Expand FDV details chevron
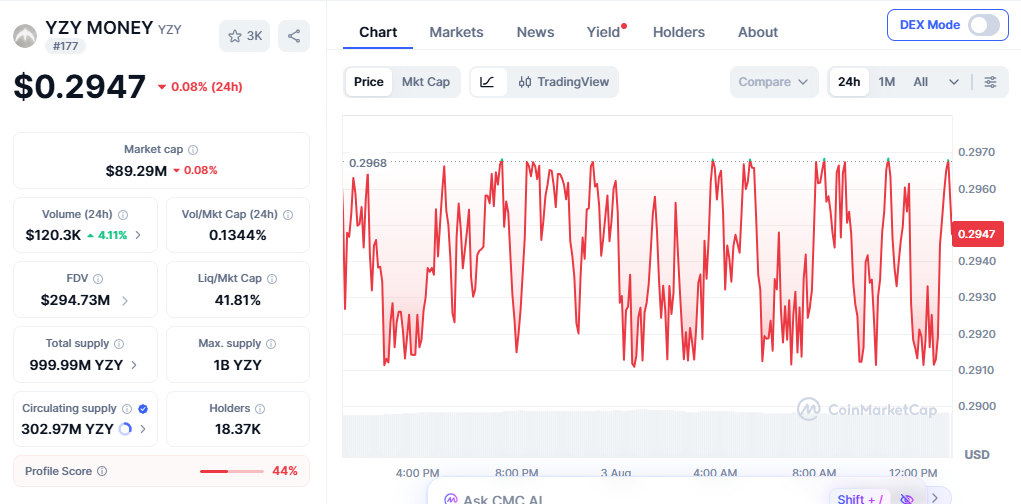Screen dimensions: 1021x504 tap(125, 300)
